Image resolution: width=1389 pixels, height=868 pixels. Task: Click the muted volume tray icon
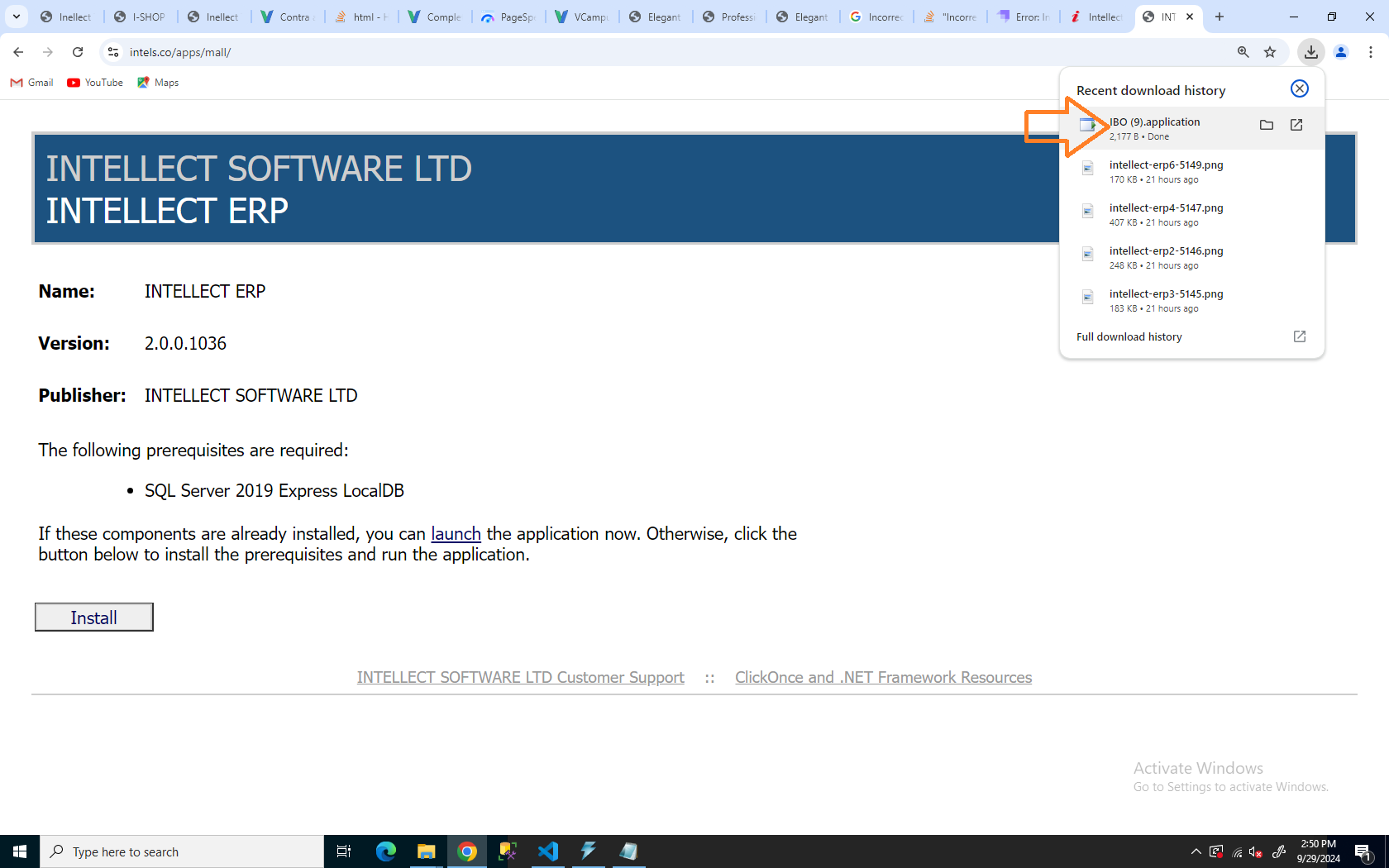pyautogui.click(x=1256, y=851)
